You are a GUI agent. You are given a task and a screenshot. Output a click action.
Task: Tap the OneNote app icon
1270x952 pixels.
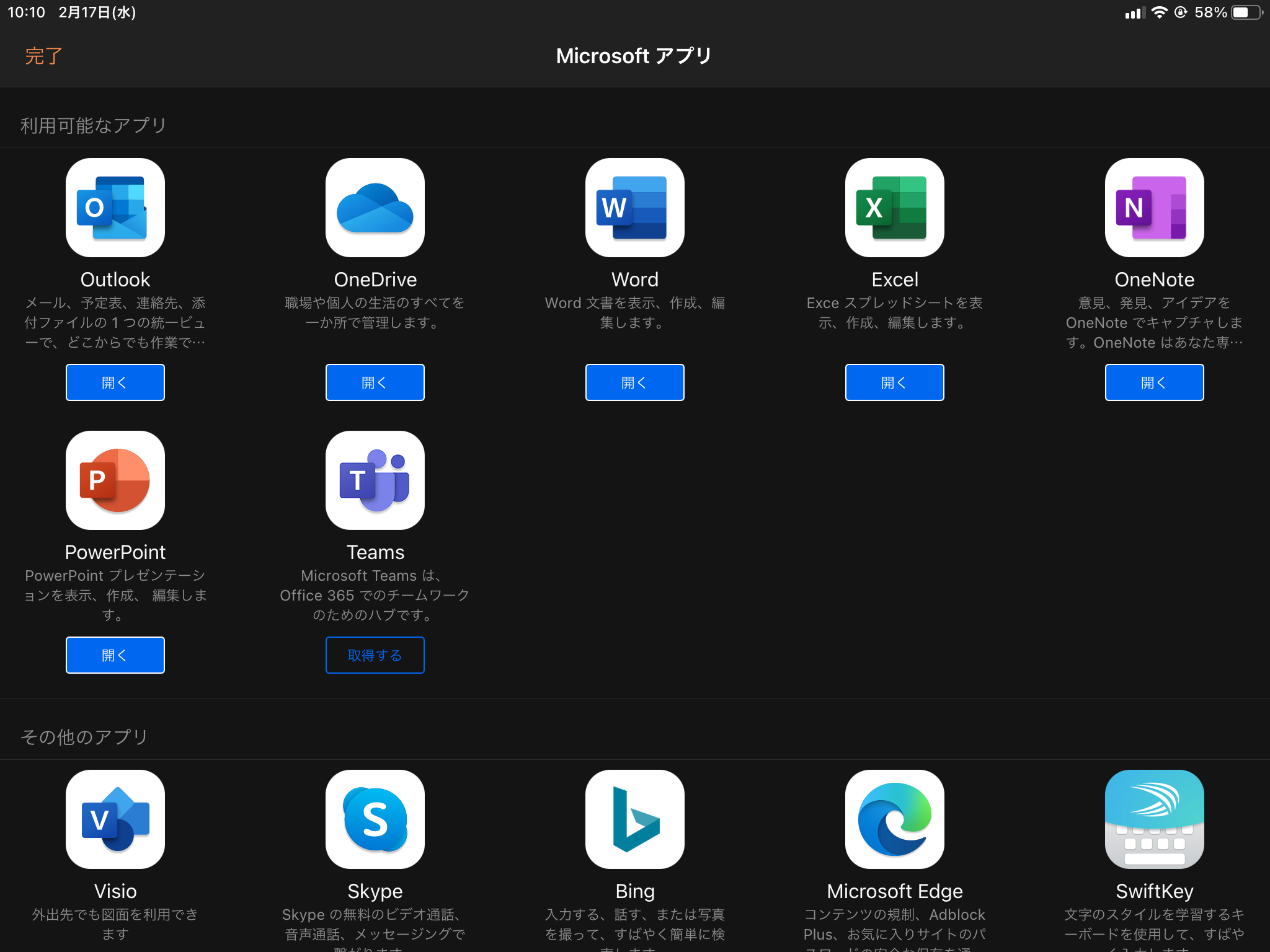(1154, 208)
